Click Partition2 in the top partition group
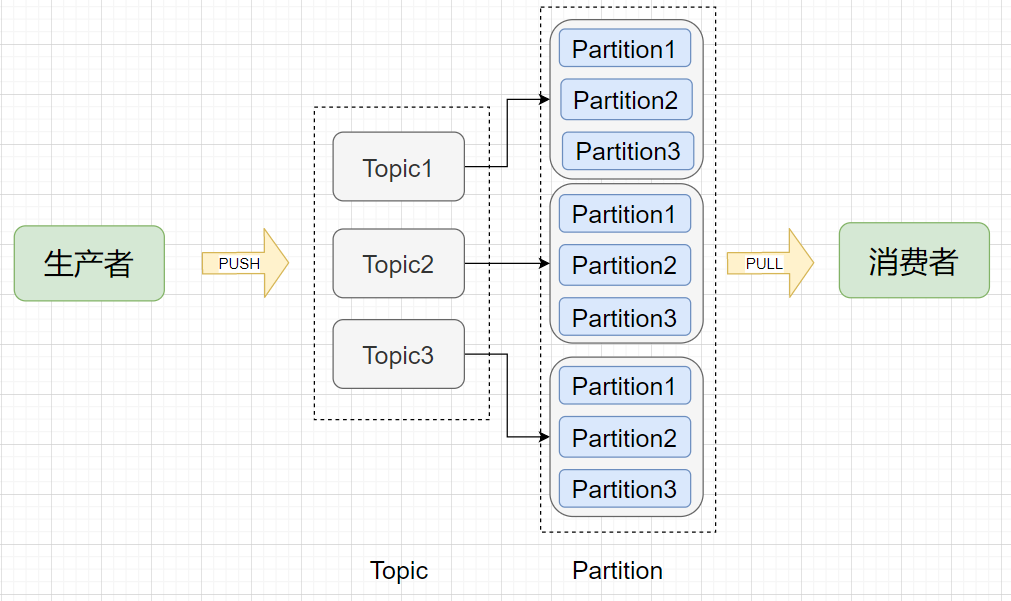Image resolution: width=1011 pixels, height=601 pixels. point(625,100)
